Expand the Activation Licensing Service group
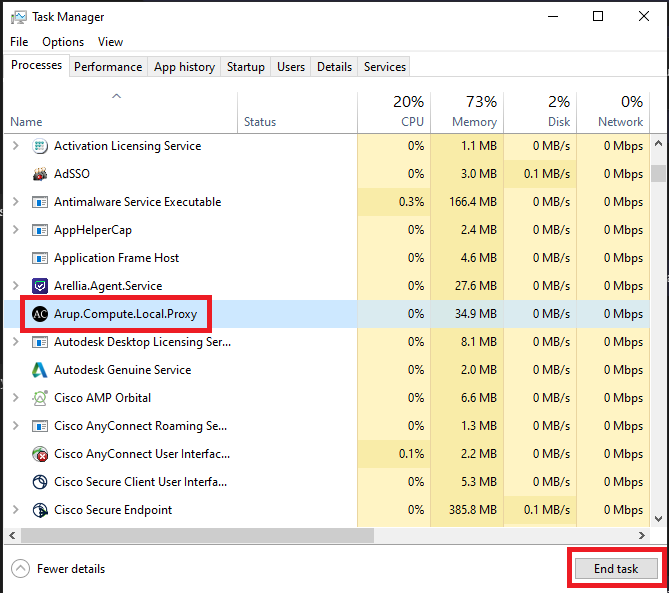669x593 pixels. pos(16,146)
